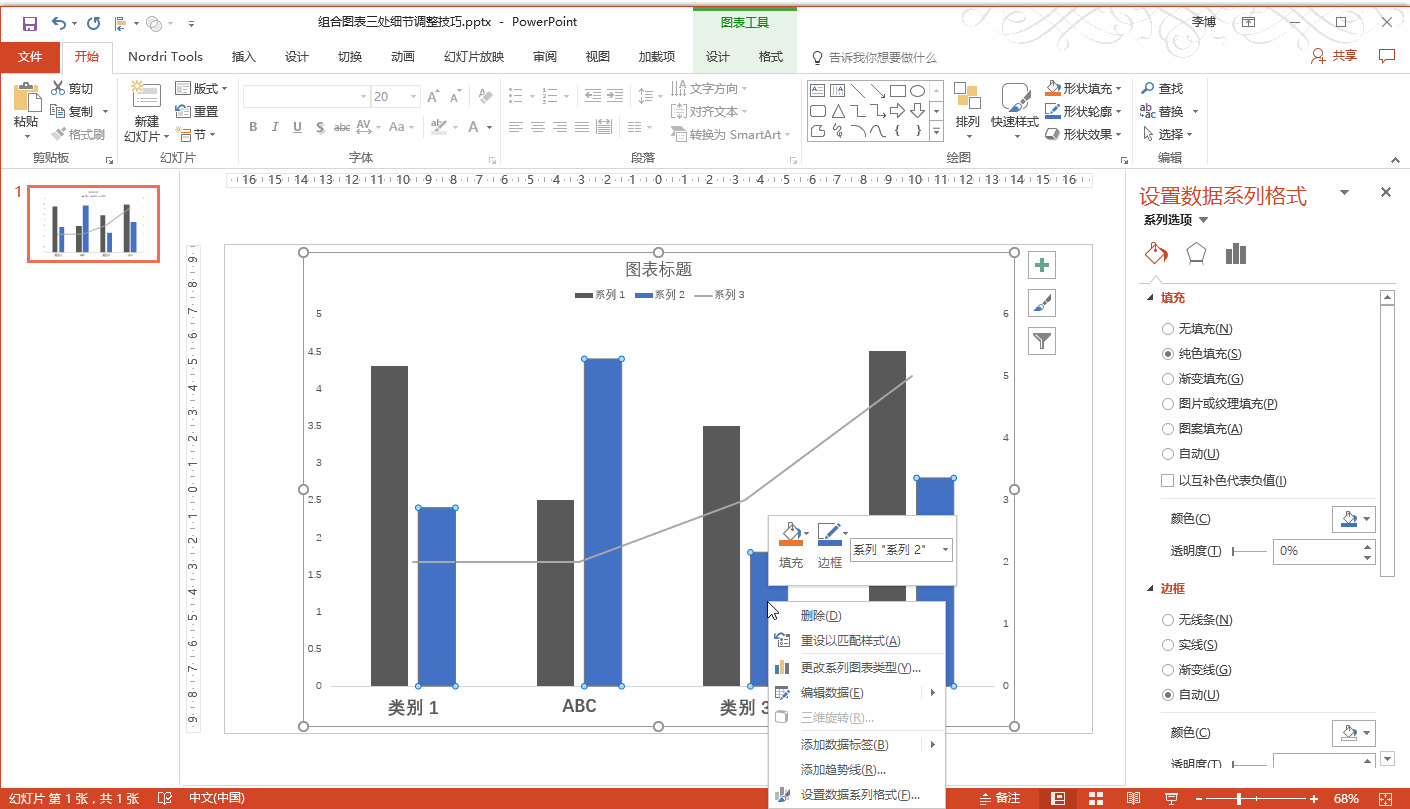Click the 格式刷 format painter
The width and height of the screenshot is (1410, 809).
tap(78, 134)
